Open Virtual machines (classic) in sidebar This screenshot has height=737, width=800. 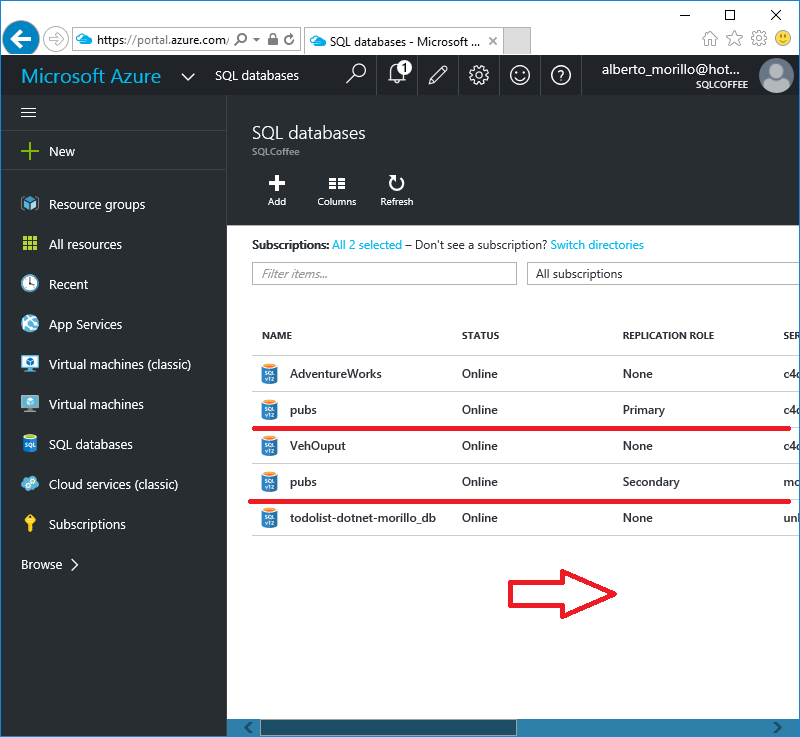[x=114, y=364]
